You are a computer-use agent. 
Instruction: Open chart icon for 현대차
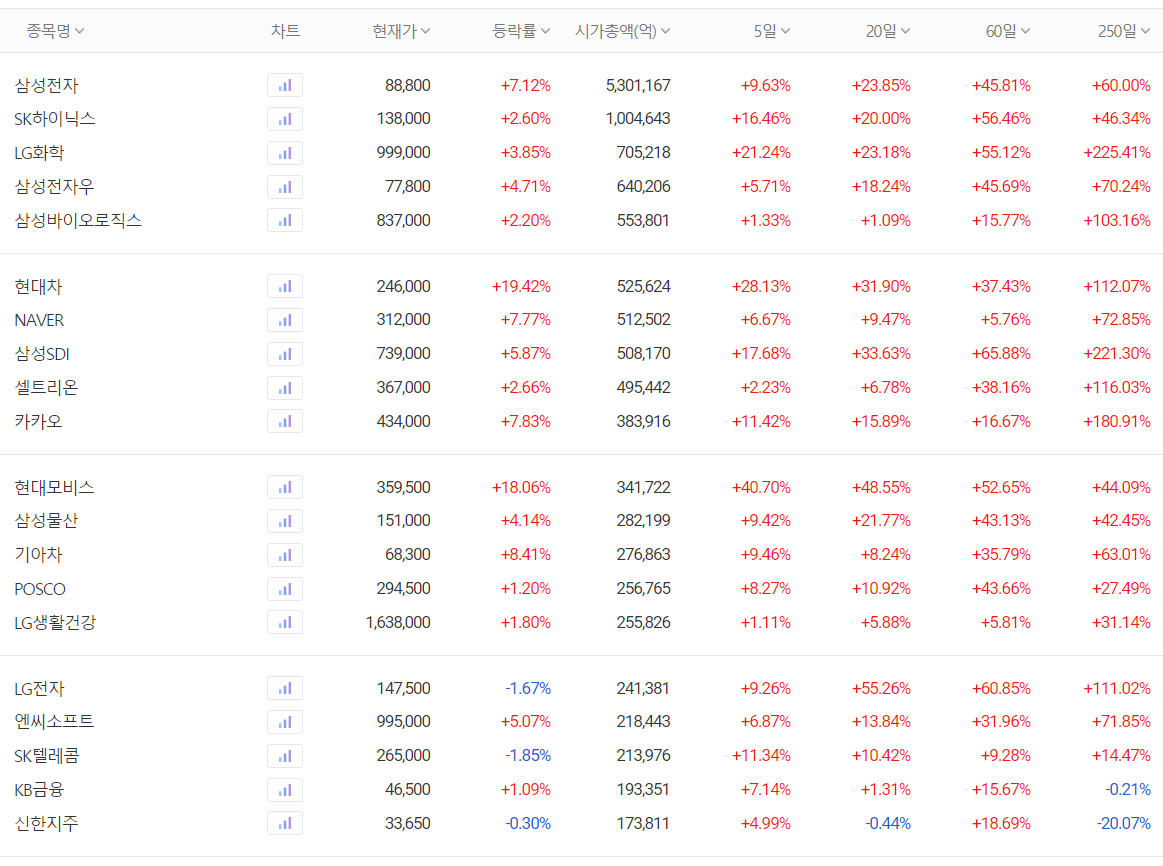click(285, 286)
